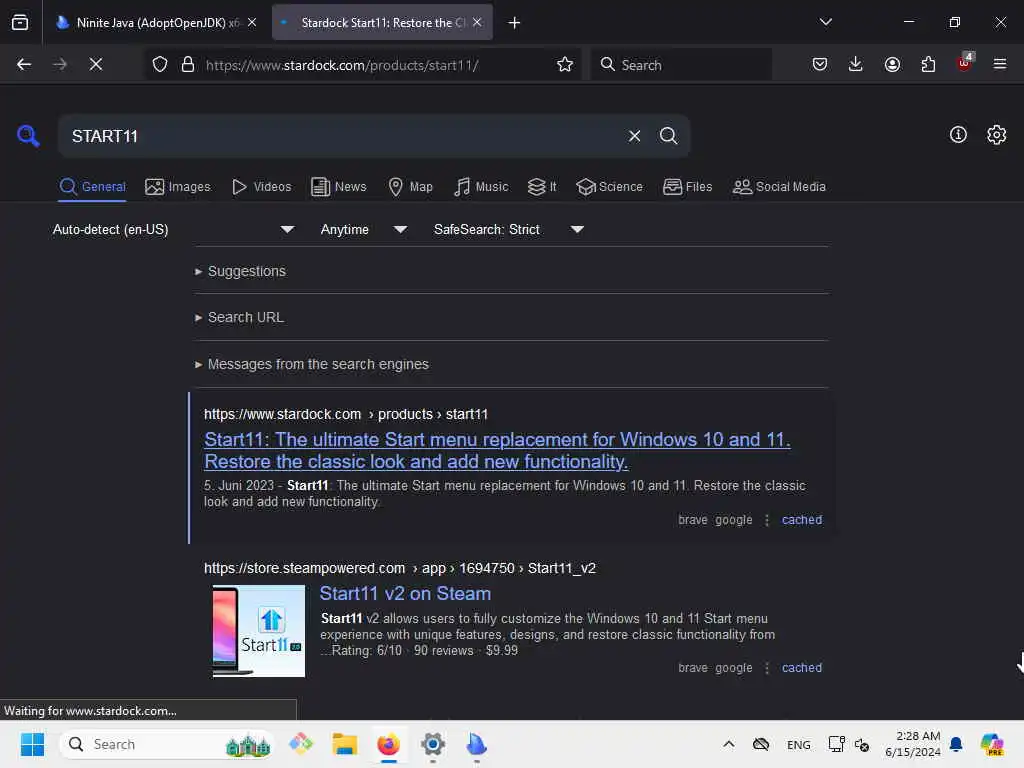
Task: Show hidden system tray icons
Action: click(x=729, y=744)
